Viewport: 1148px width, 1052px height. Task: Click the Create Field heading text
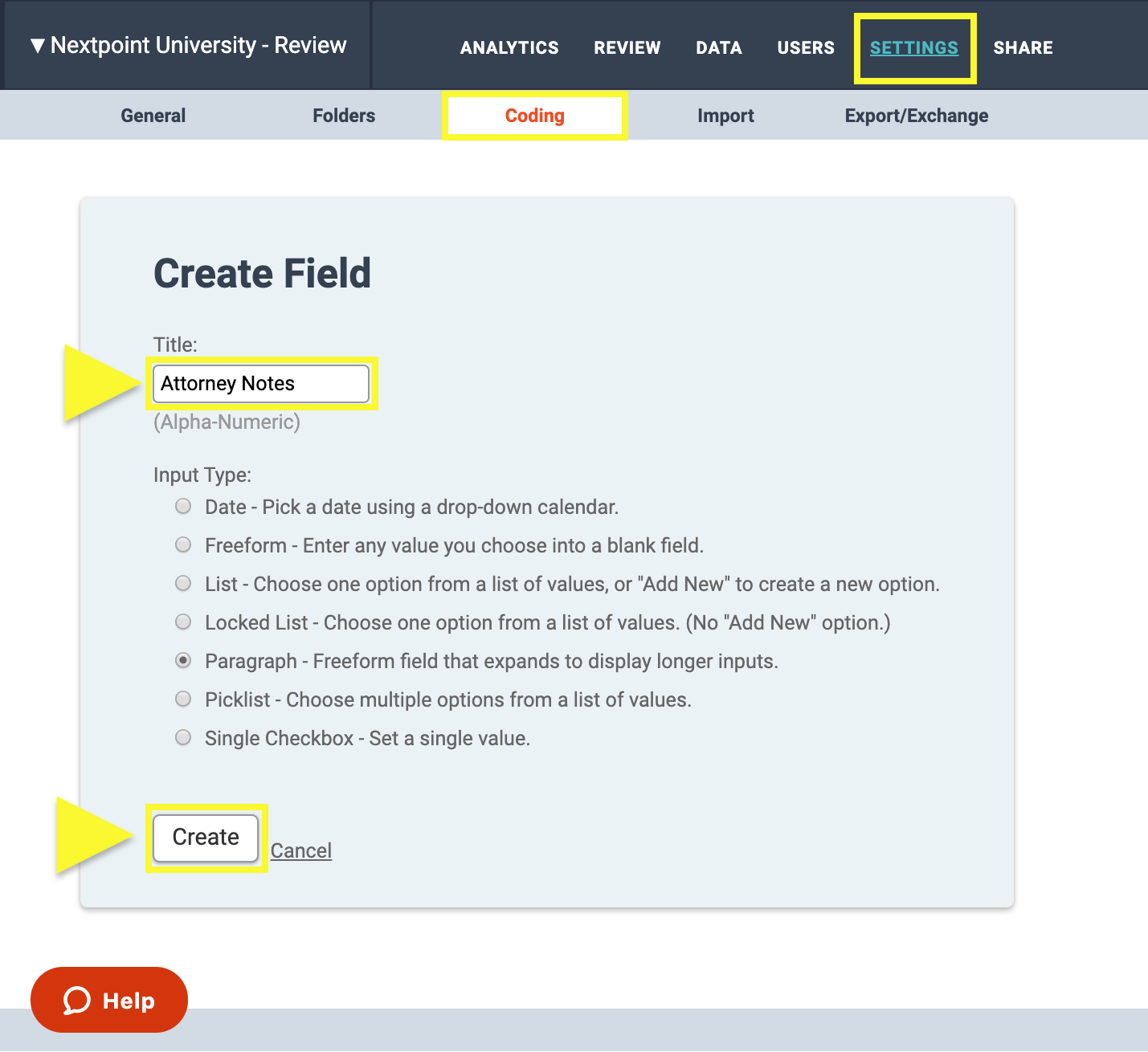[x=262, y=274]
